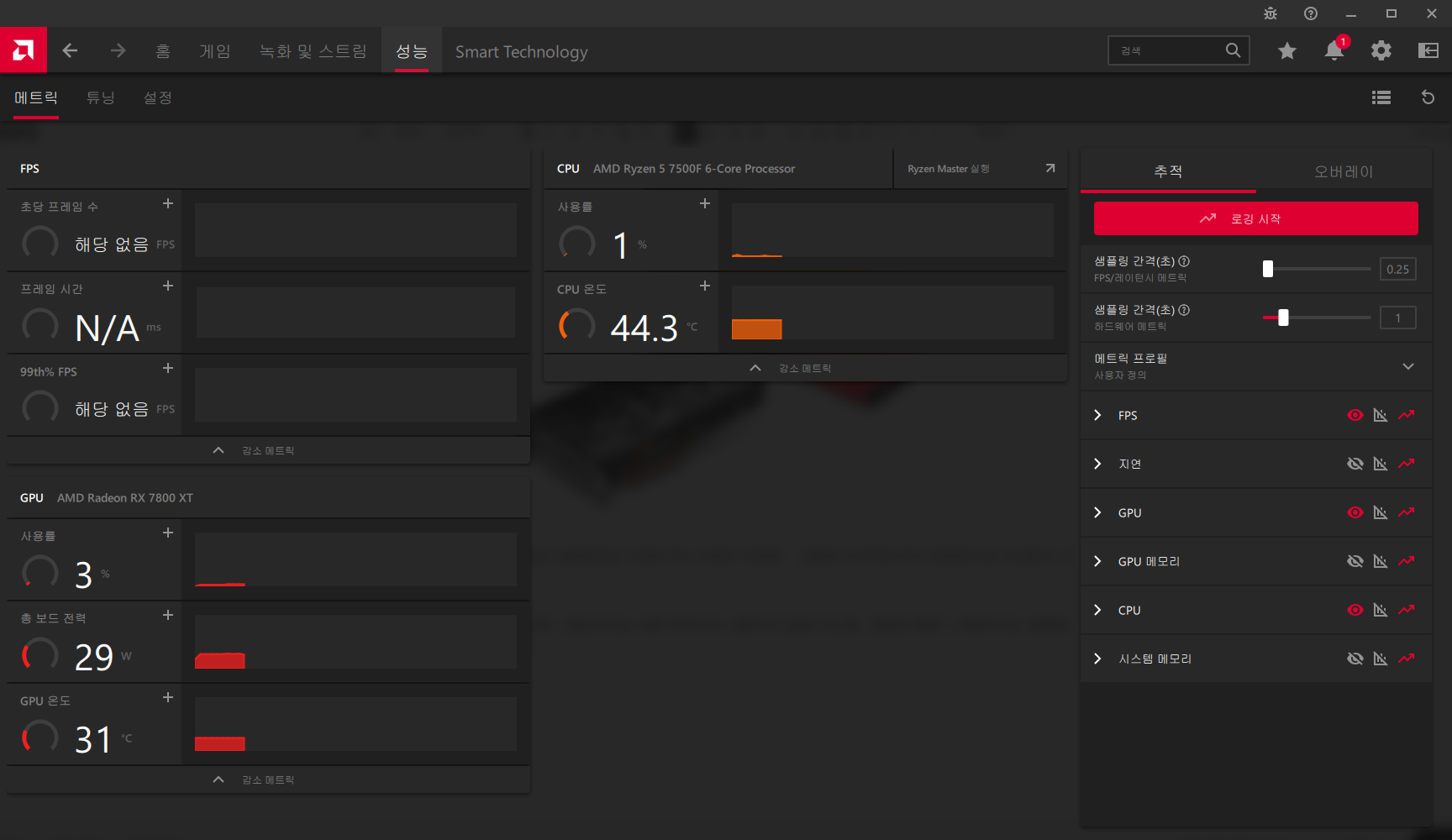The height and width of the screenshot is (840, 1452).
Task: Expand the FPS tracking section chevron
Action: (1097, 415)
